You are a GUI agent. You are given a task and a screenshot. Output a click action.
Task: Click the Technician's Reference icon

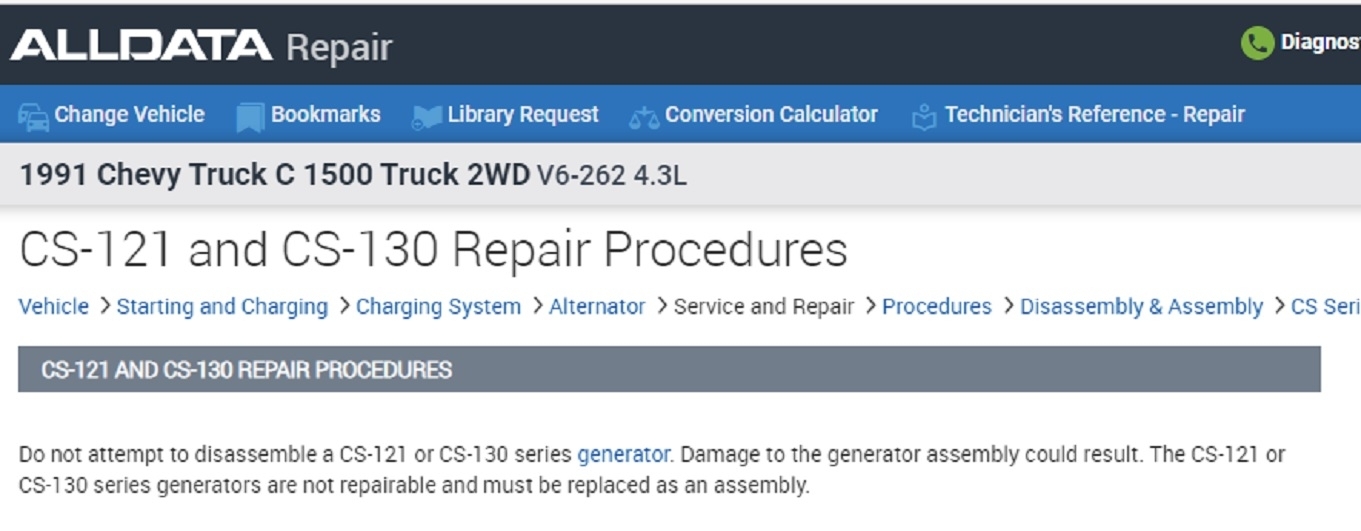[924, 116]
